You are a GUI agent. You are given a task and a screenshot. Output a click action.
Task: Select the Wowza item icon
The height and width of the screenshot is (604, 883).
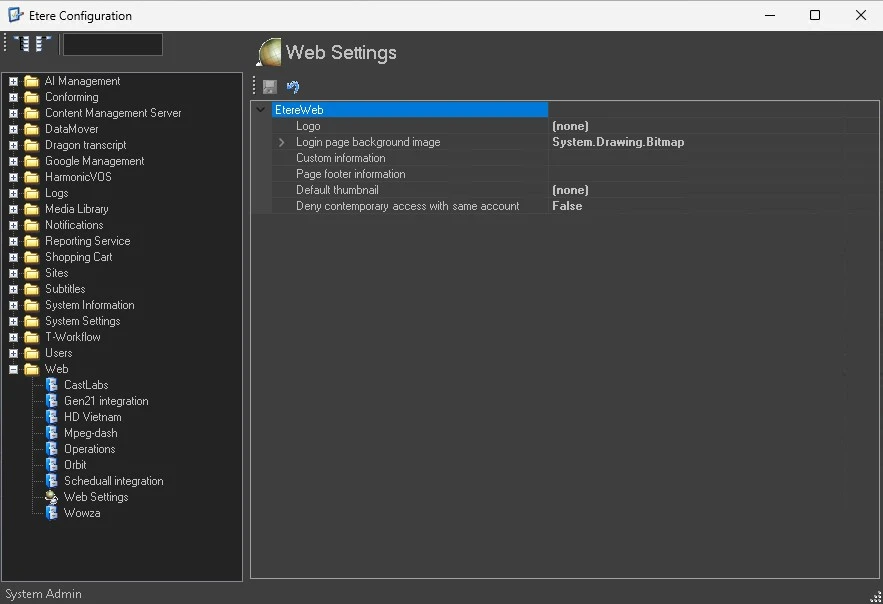(52, 513)
